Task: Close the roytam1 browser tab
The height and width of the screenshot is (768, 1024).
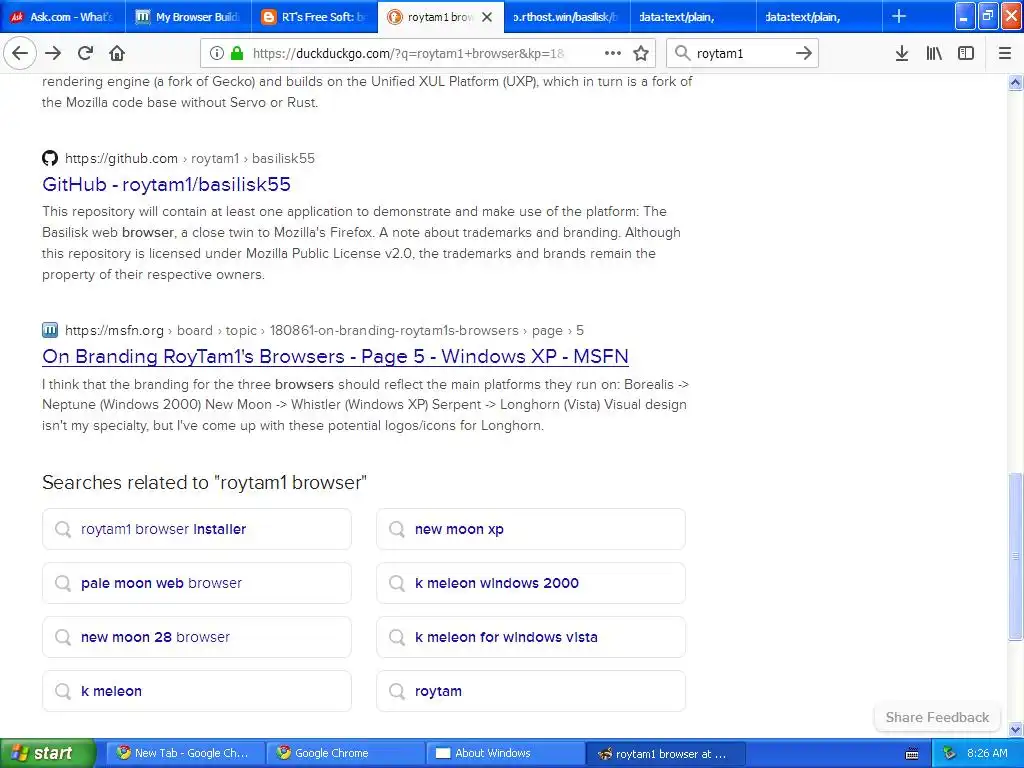Action: tap(487, 17)
